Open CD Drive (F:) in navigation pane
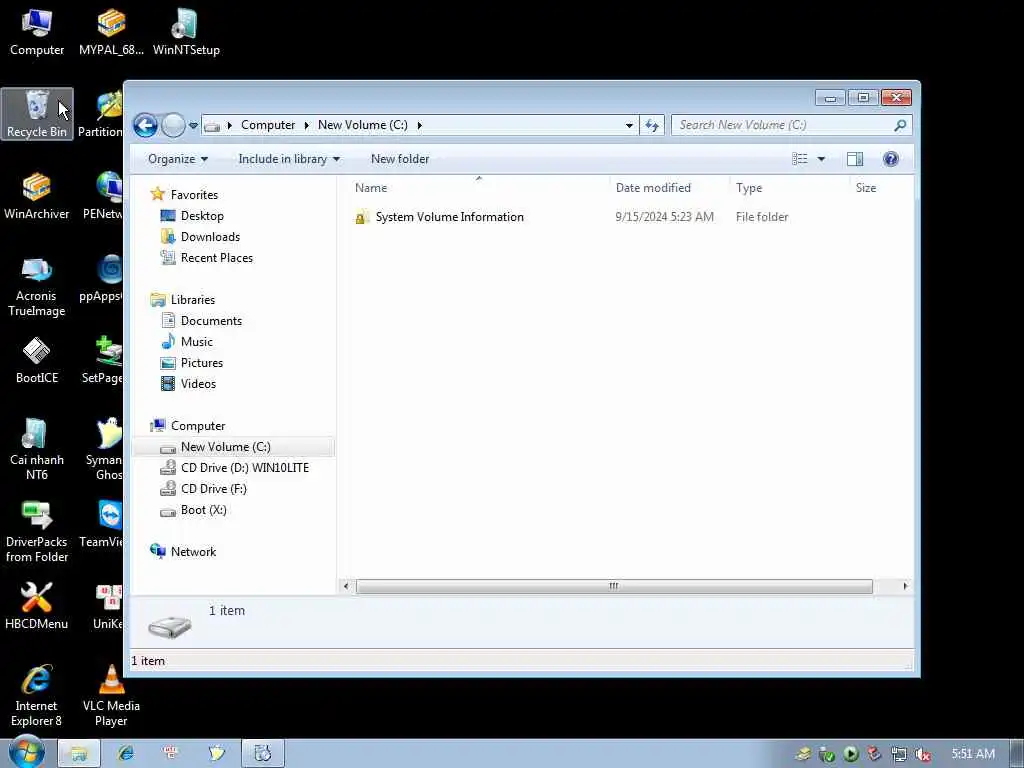 coord(214,488)
